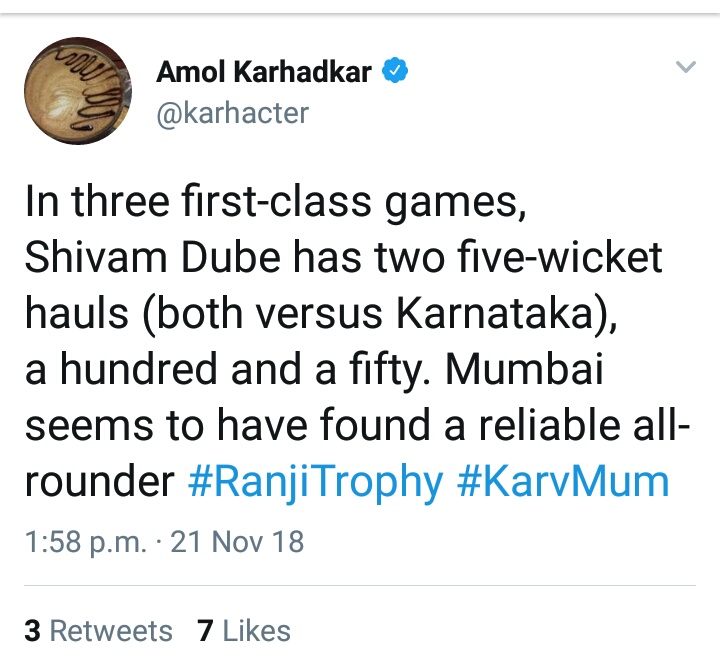Click the tweet text about Shivam Dube
720x666 pixels.
(x=357, y=341)
